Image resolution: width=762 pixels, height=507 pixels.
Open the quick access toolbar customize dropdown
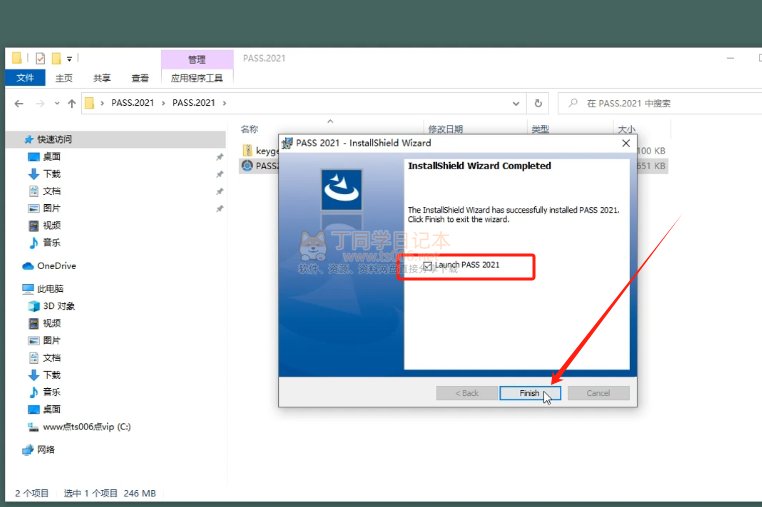pyautogui.click(x=69, y=59)
